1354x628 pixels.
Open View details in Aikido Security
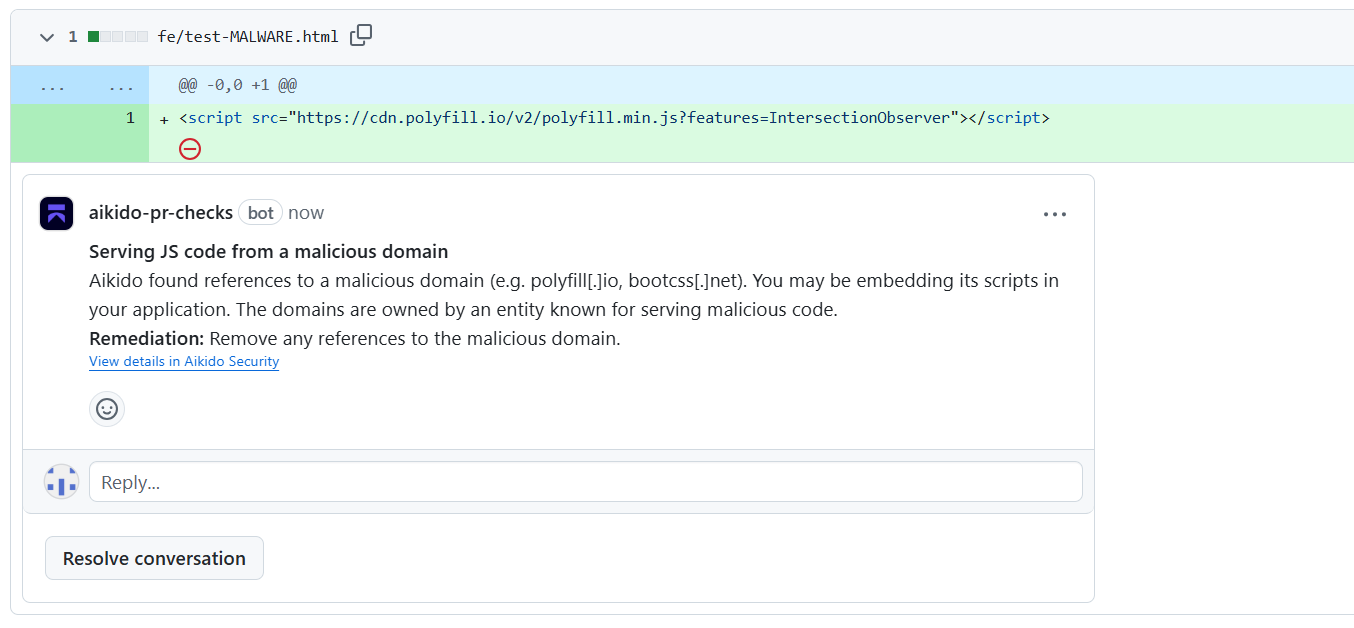click(x=184, y=362)
